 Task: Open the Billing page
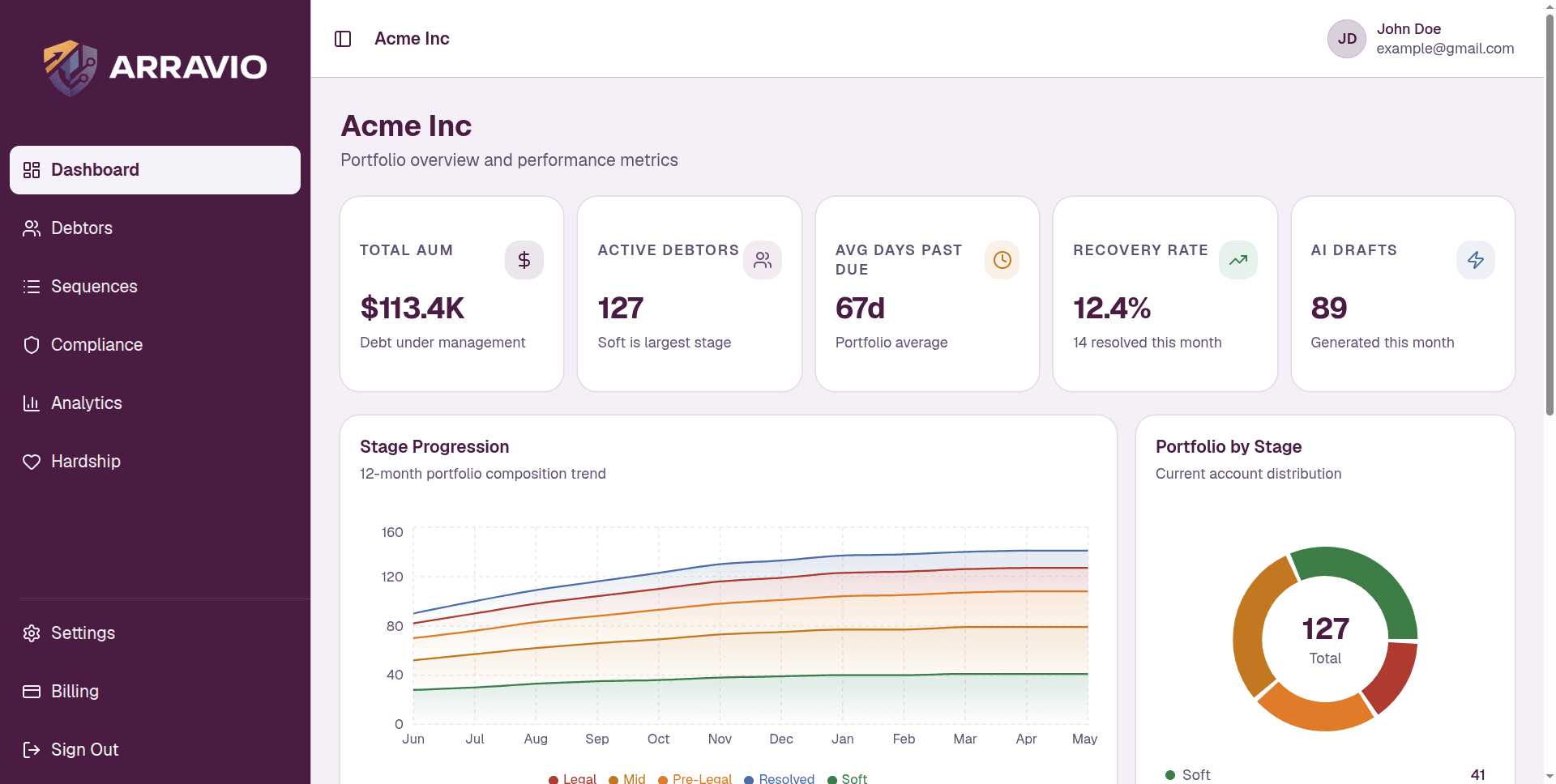(x=155, y=692)
